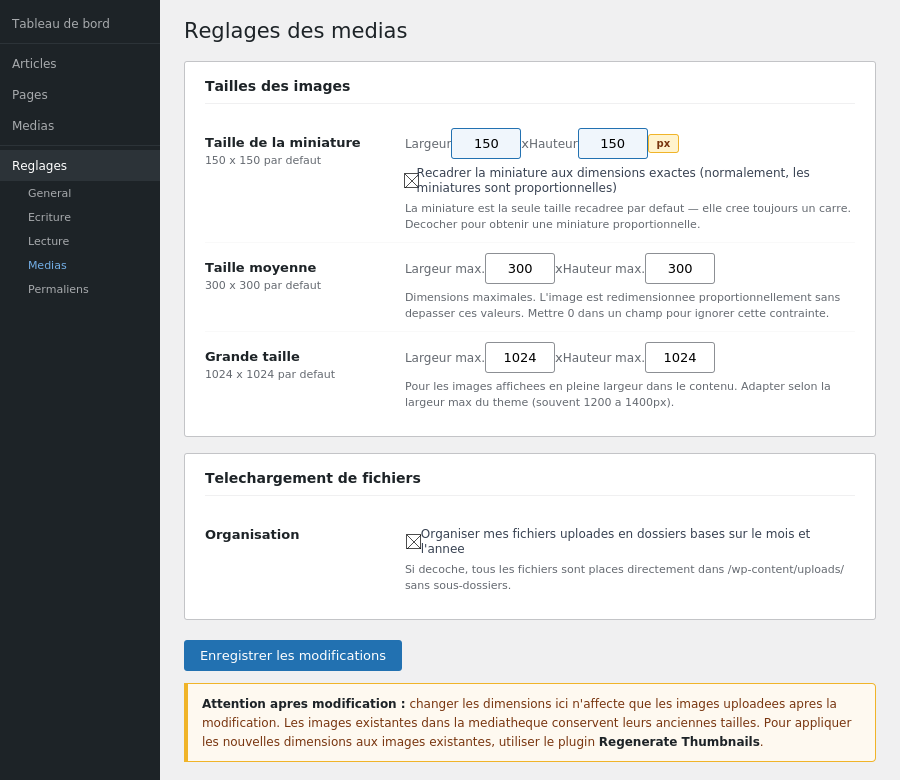Screen dimensions: 900x780
Task: Click '1024 x 1024 par defaut' text
Action: pyautogui.click(x=270, y=374)
